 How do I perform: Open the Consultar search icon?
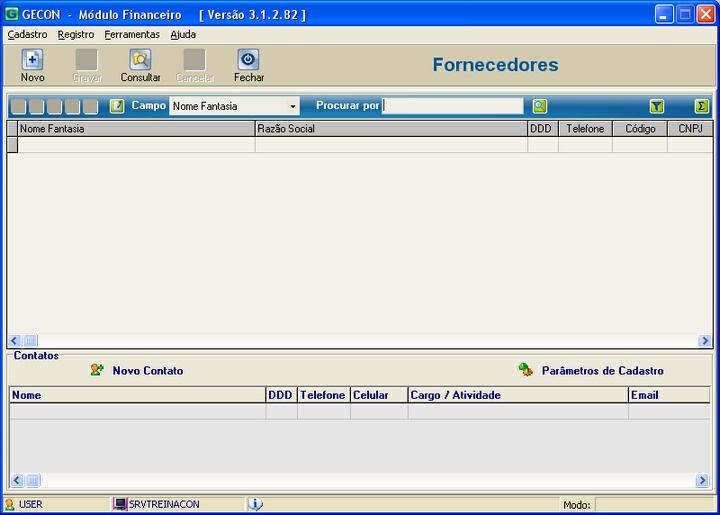click(140, 60)
